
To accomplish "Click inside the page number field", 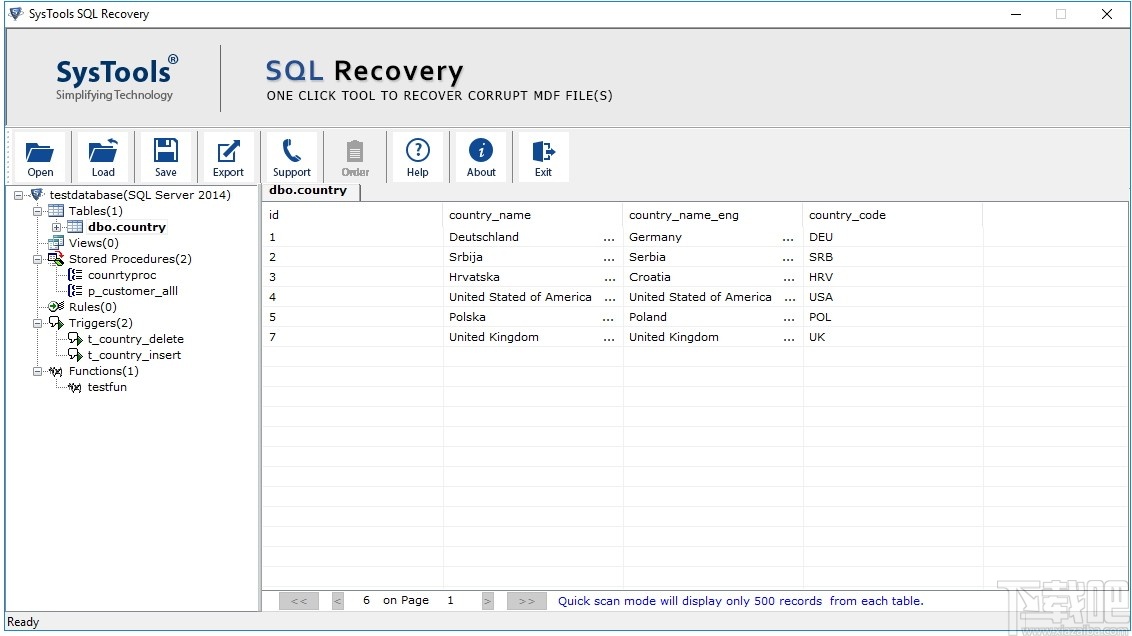I will click(450, 600).
